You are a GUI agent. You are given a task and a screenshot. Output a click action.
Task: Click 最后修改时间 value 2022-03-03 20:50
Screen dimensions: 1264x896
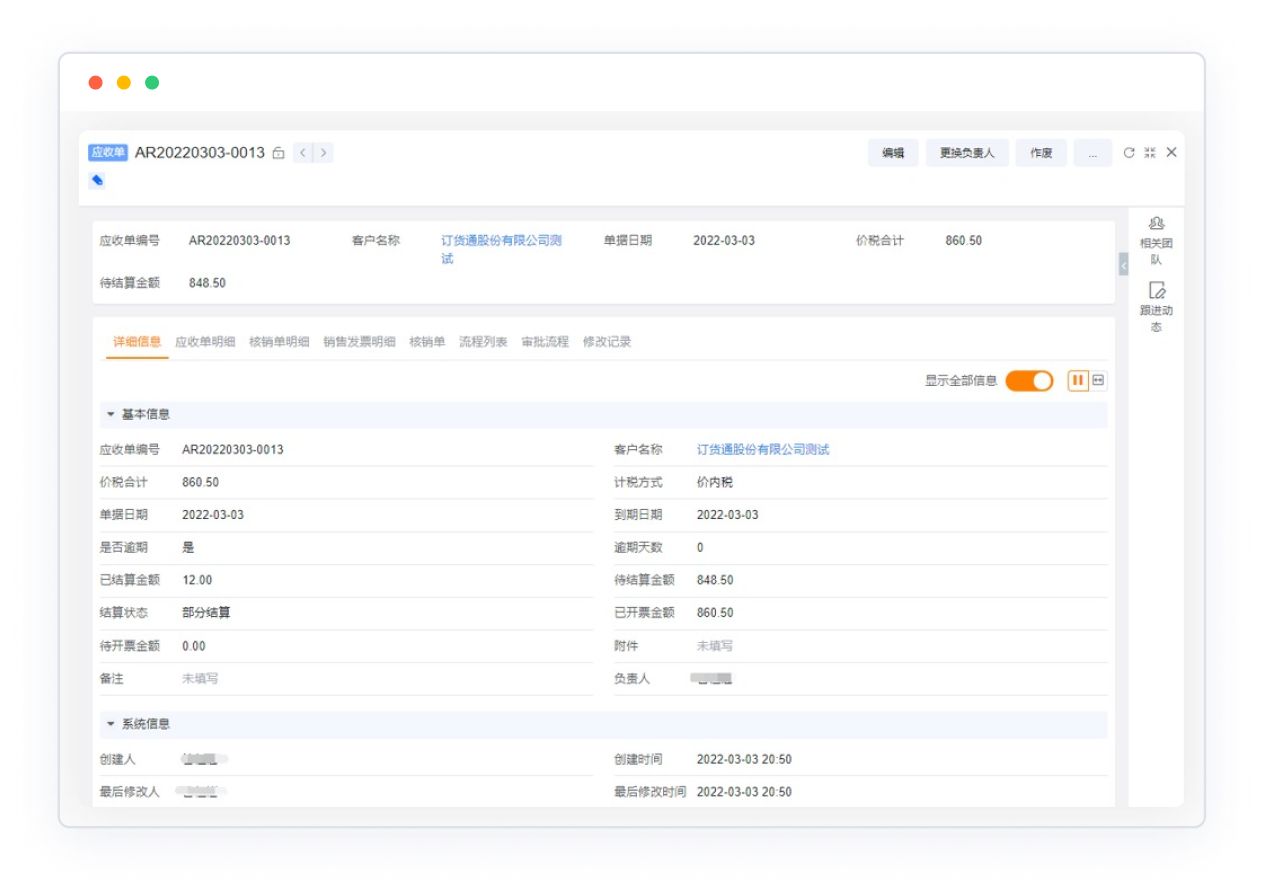(x=744, y=792)
